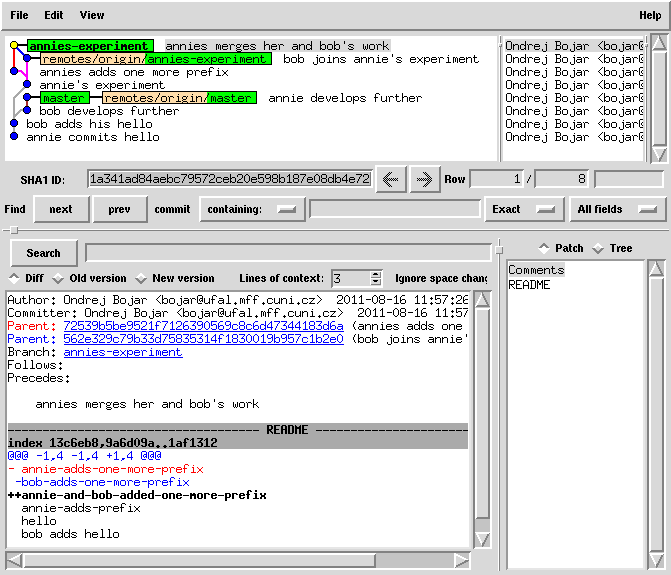Switch to the Tree view radio button
Screen dimensions: 671x575
[x=598, y=248]
